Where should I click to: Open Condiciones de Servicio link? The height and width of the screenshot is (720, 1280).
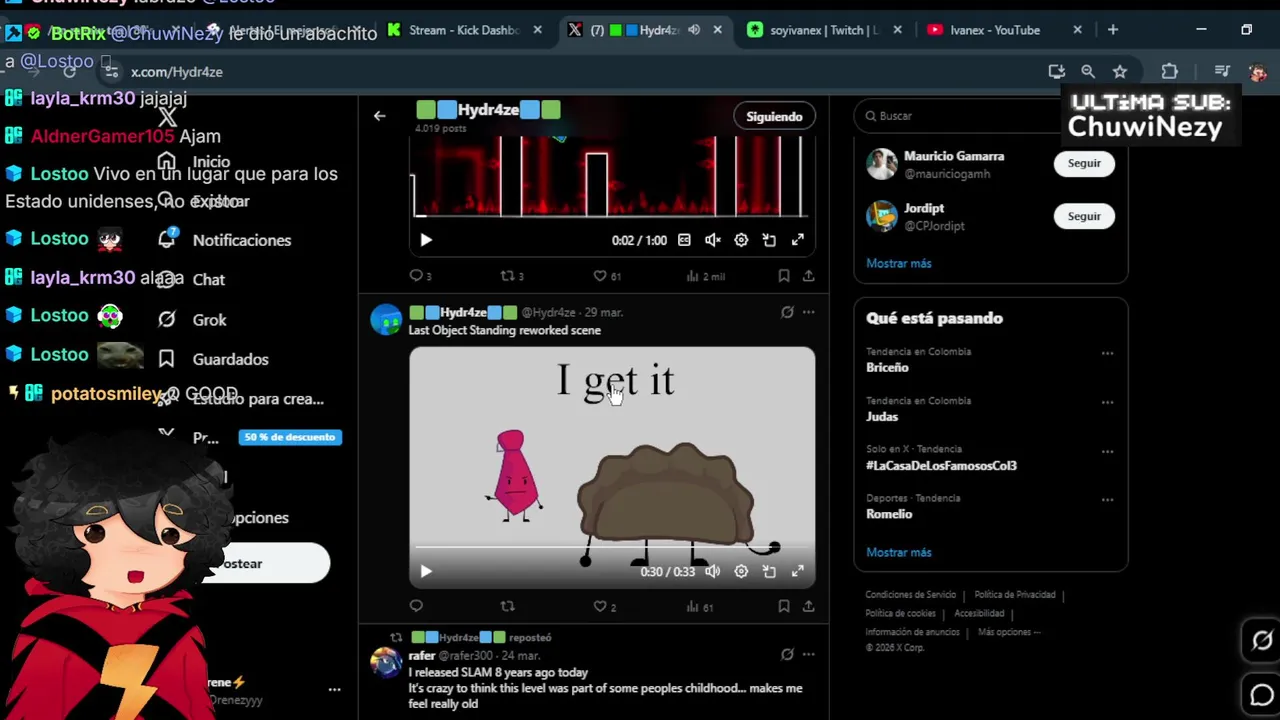click(x=911, y=595)
